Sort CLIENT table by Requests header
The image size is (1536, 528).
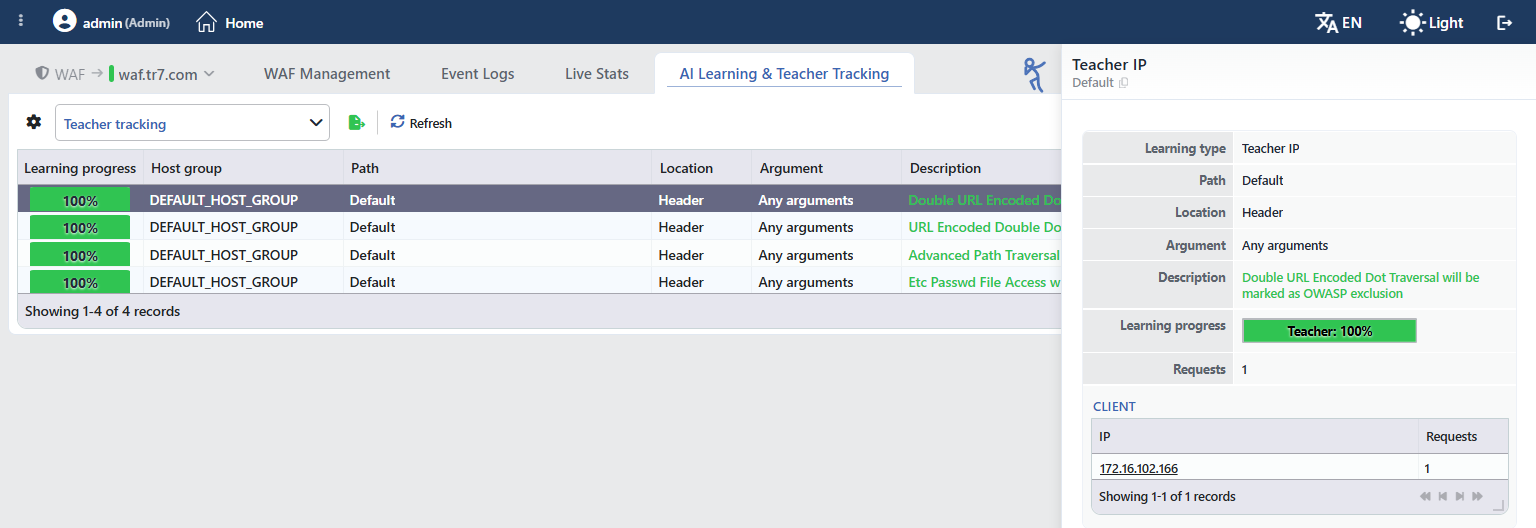click(1463, 436)
